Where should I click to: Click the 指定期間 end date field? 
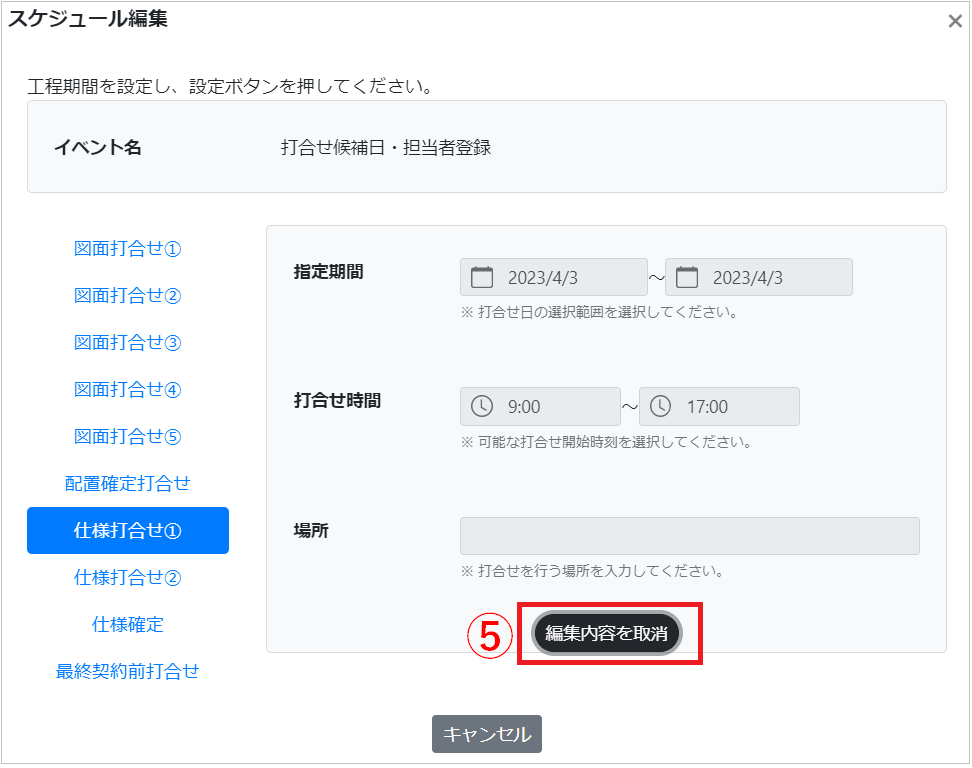[x=759, y=277]
